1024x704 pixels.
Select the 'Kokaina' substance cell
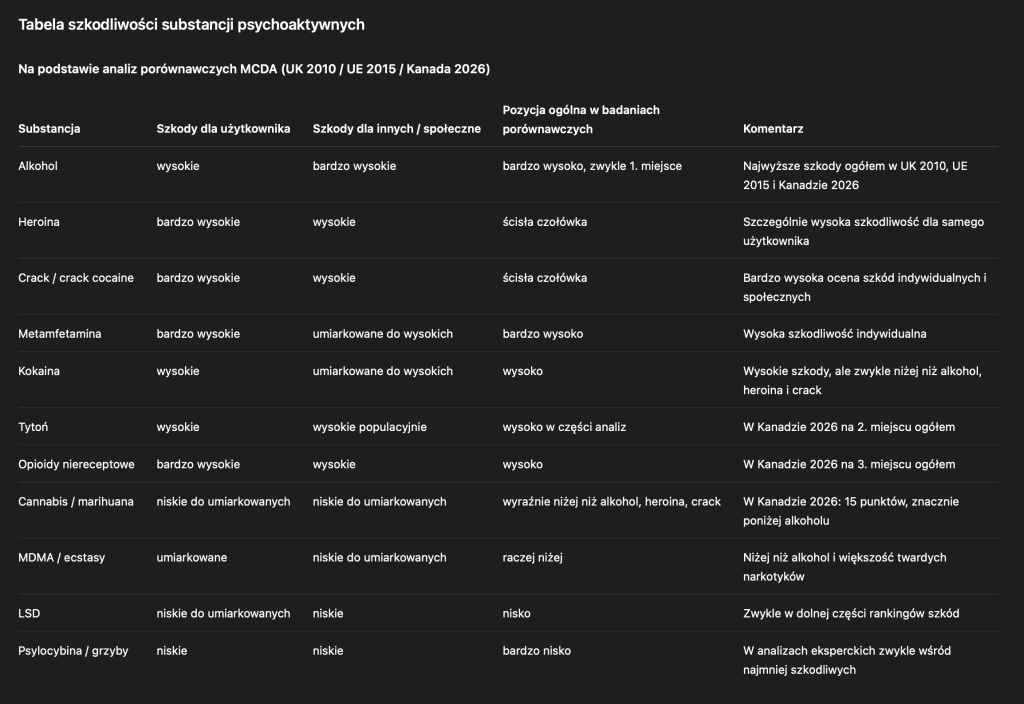(x=40, y=371)
